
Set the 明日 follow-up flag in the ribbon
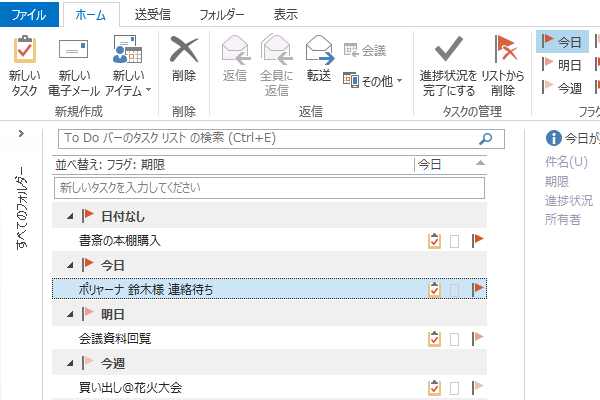(x=562, y=65)
